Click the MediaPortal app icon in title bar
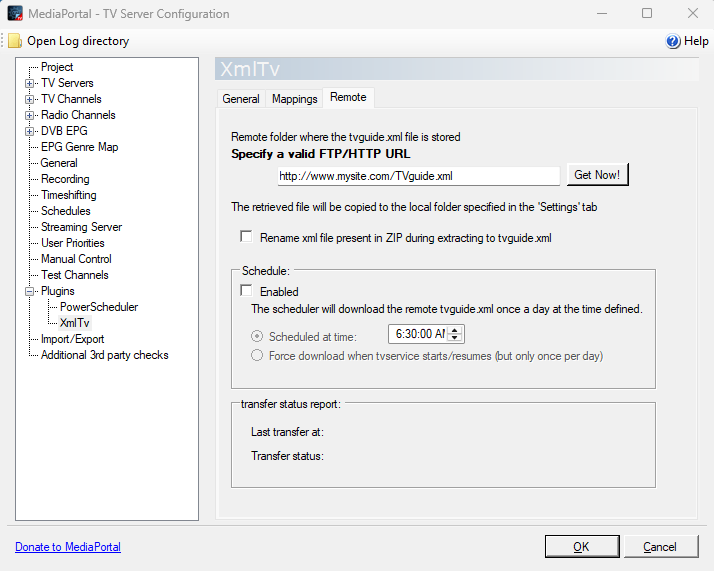The width and height of the screenshot is (714, 571). (x=15, y=14)
